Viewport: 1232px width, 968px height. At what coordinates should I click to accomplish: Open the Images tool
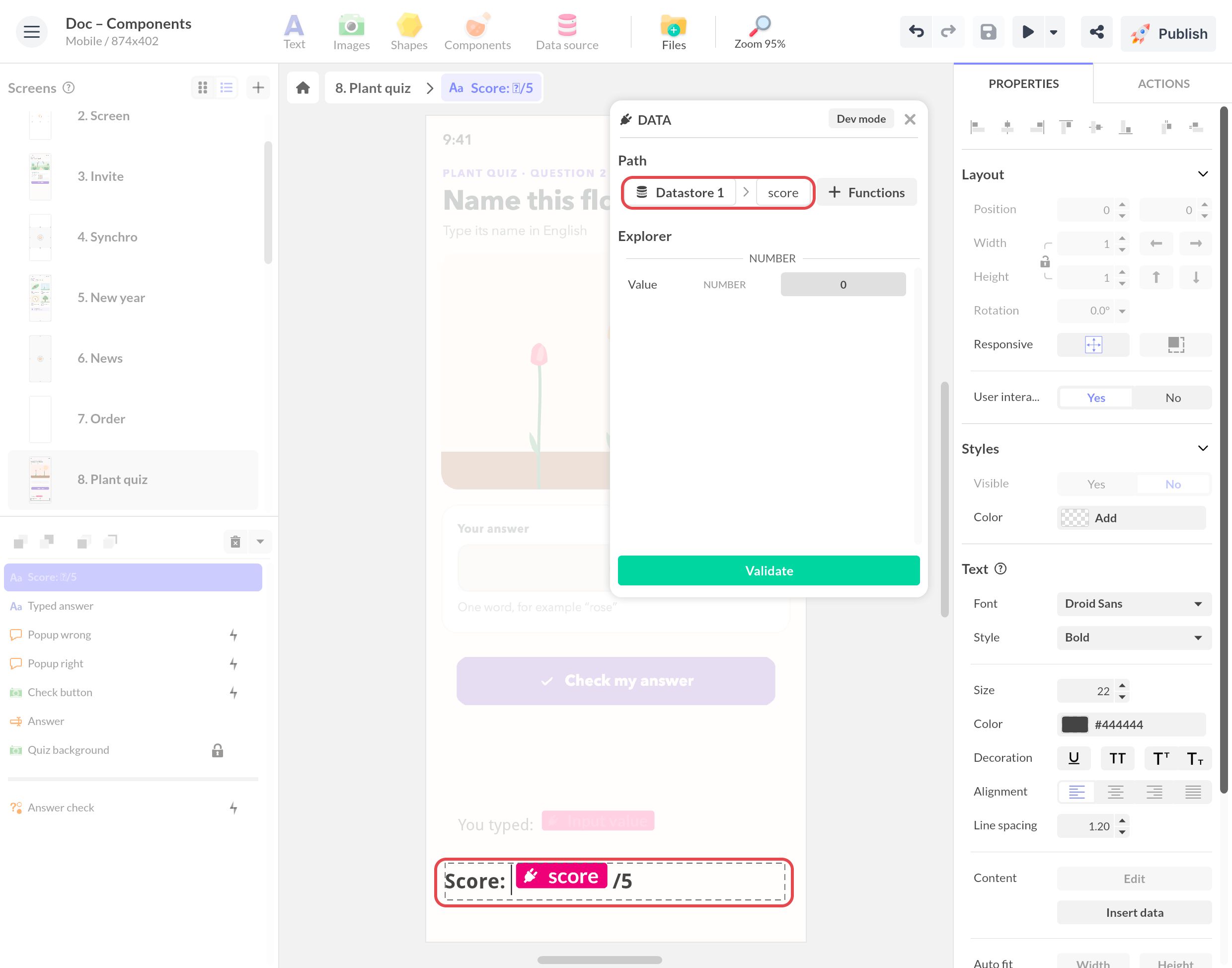point(351,32)
